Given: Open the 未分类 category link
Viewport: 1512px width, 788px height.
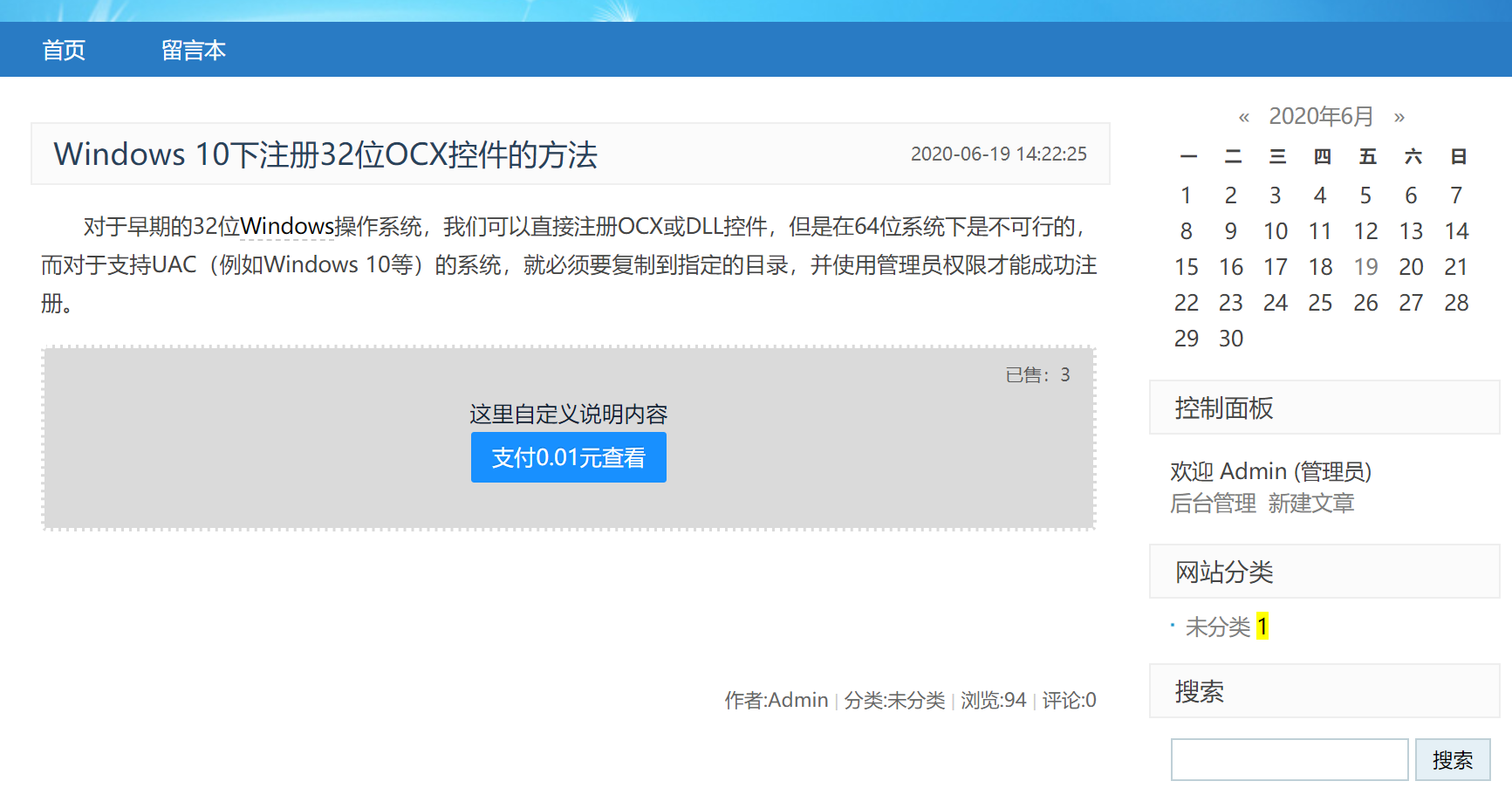Looking at the screenshot, I should (x=1218, y=627).
